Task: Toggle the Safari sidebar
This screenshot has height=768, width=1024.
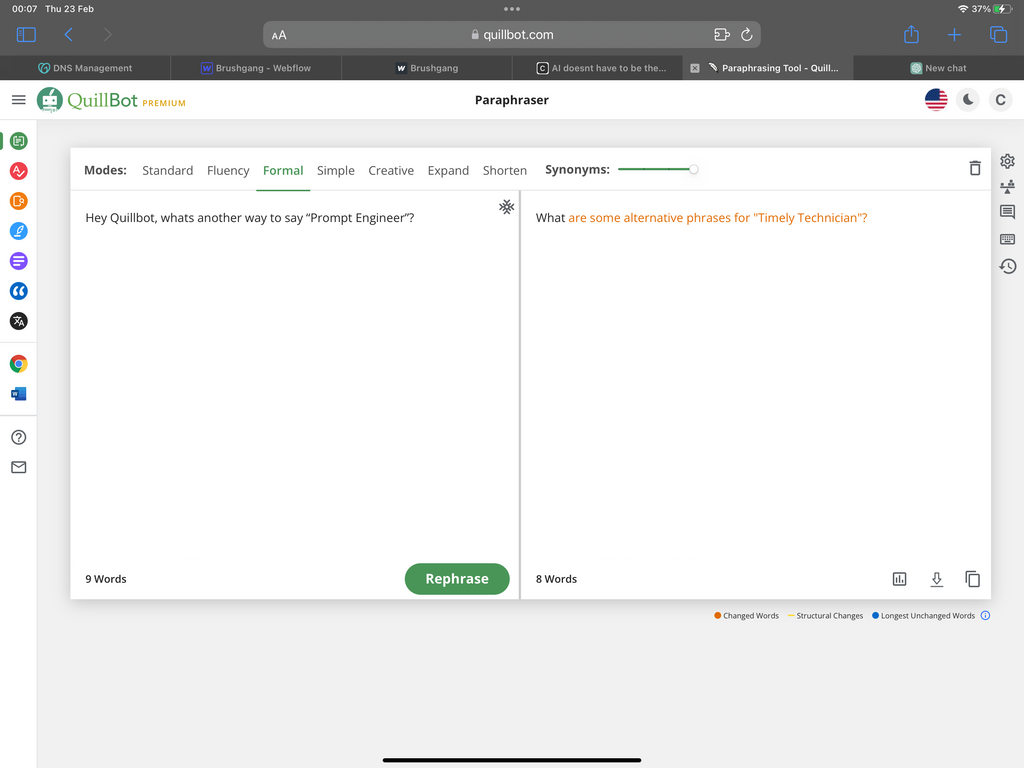Action: pos(26,35)
